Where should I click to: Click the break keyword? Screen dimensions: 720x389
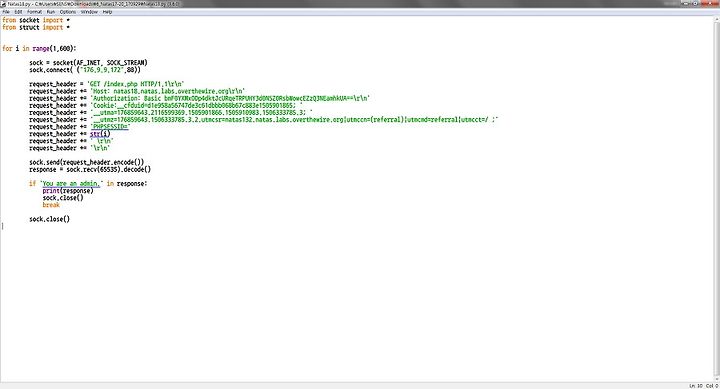[x=51, y=205]
